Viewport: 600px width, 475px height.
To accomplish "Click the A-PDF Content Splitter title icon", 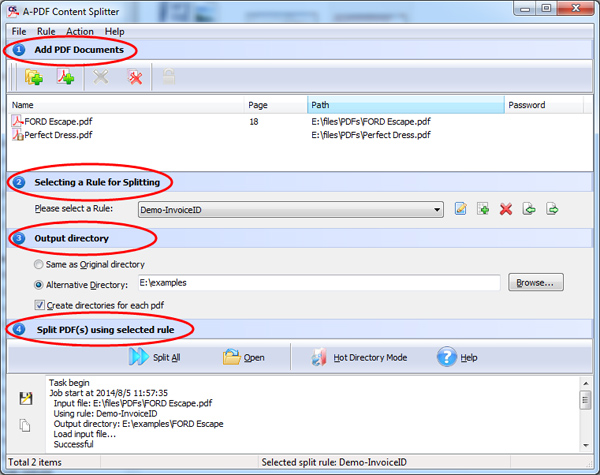I will [13, 11].
